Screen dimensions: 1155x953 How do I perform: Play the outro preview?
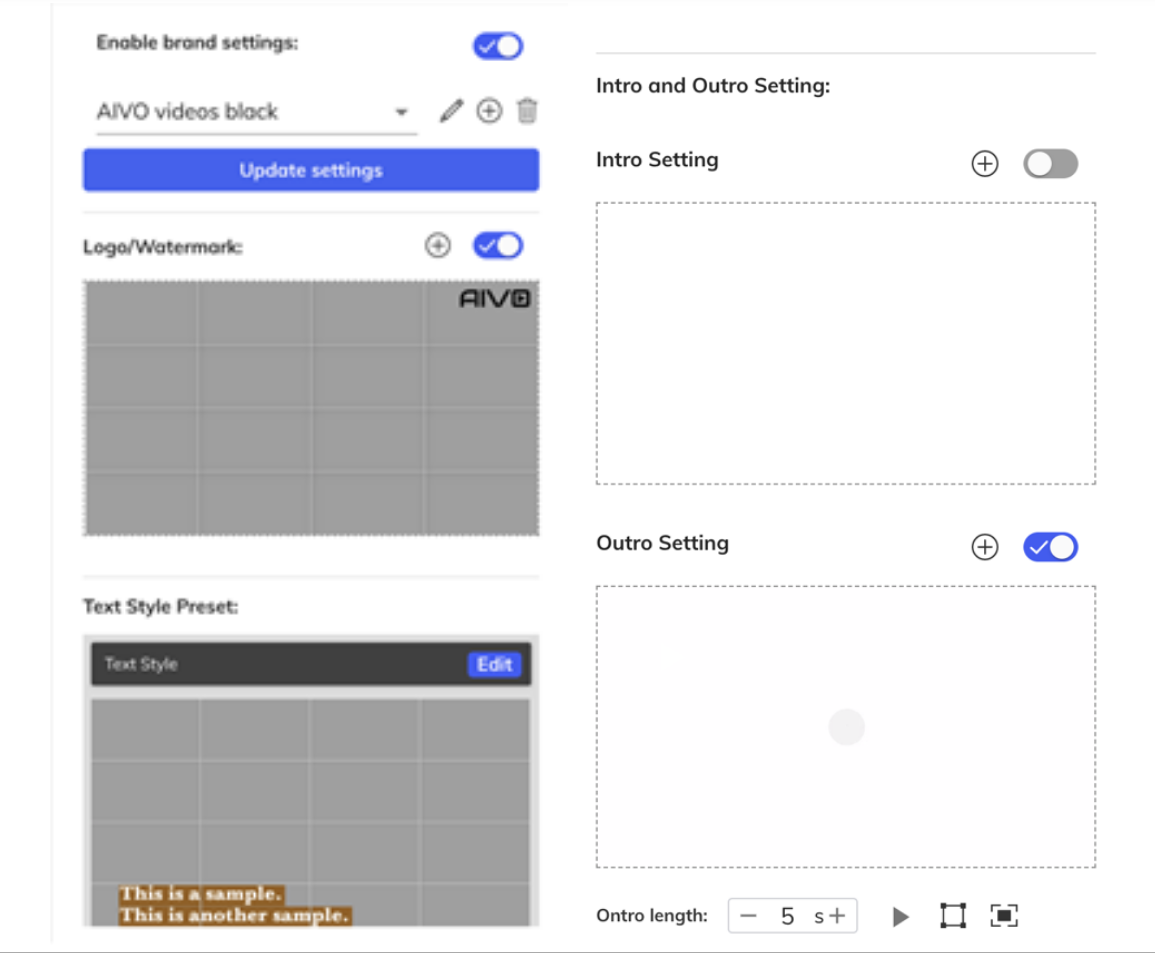(x=901, y=917)
